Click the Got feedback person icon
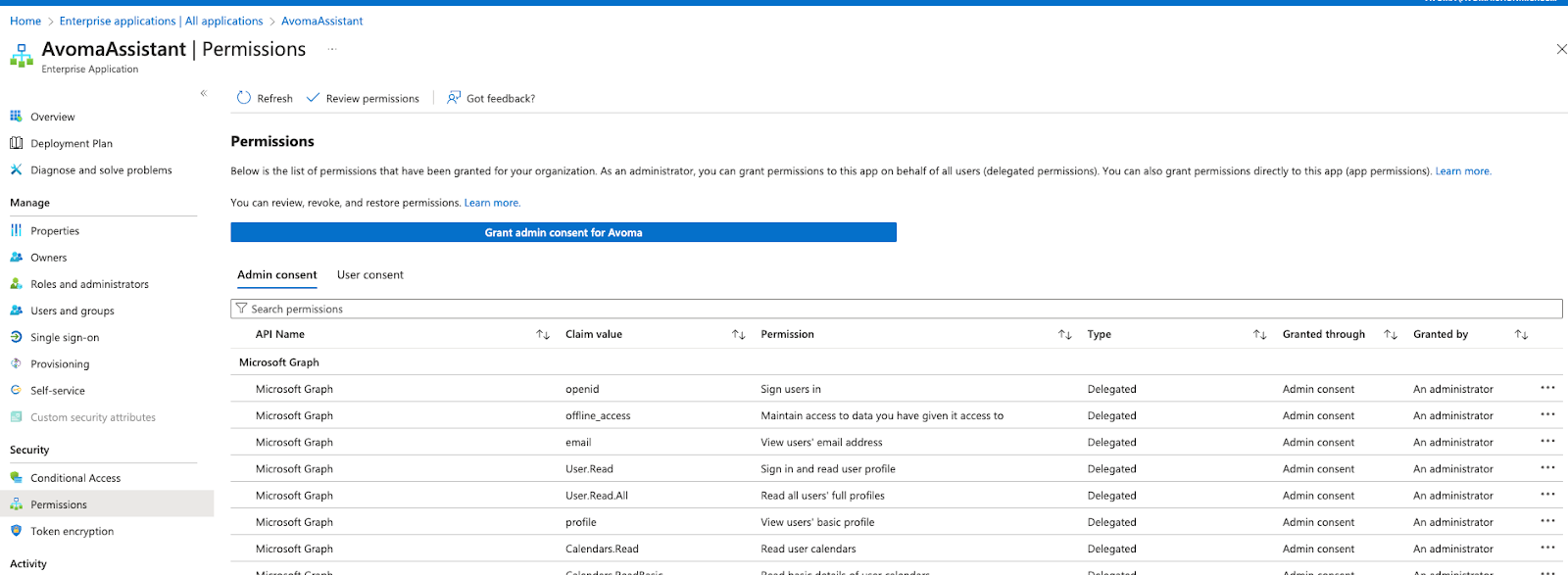Viewport: 1568px width, 575px height. [x=454, y=97]
